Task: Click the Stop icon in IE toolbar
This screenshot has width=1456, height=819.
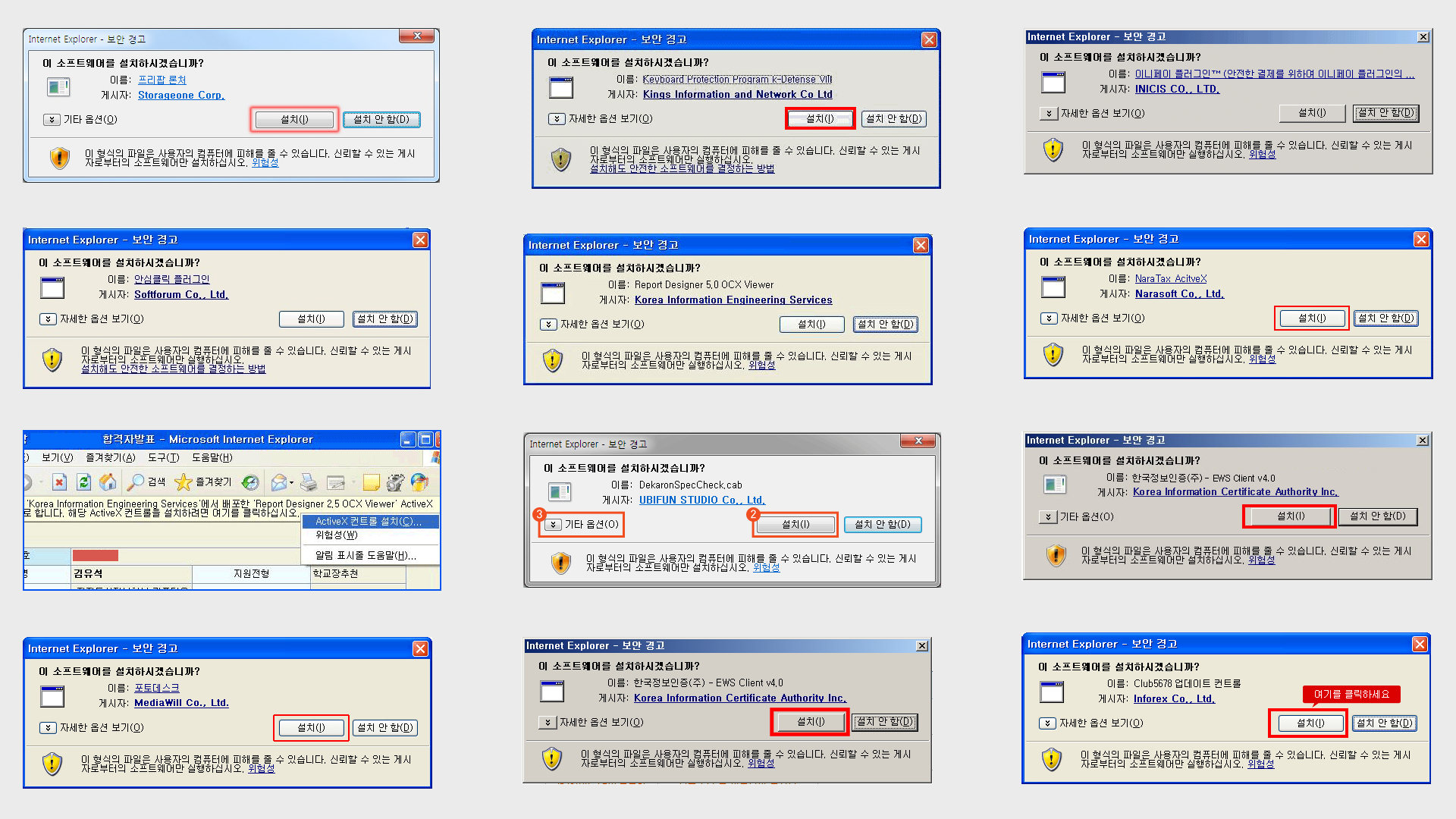Action: [x=60, y=482]
